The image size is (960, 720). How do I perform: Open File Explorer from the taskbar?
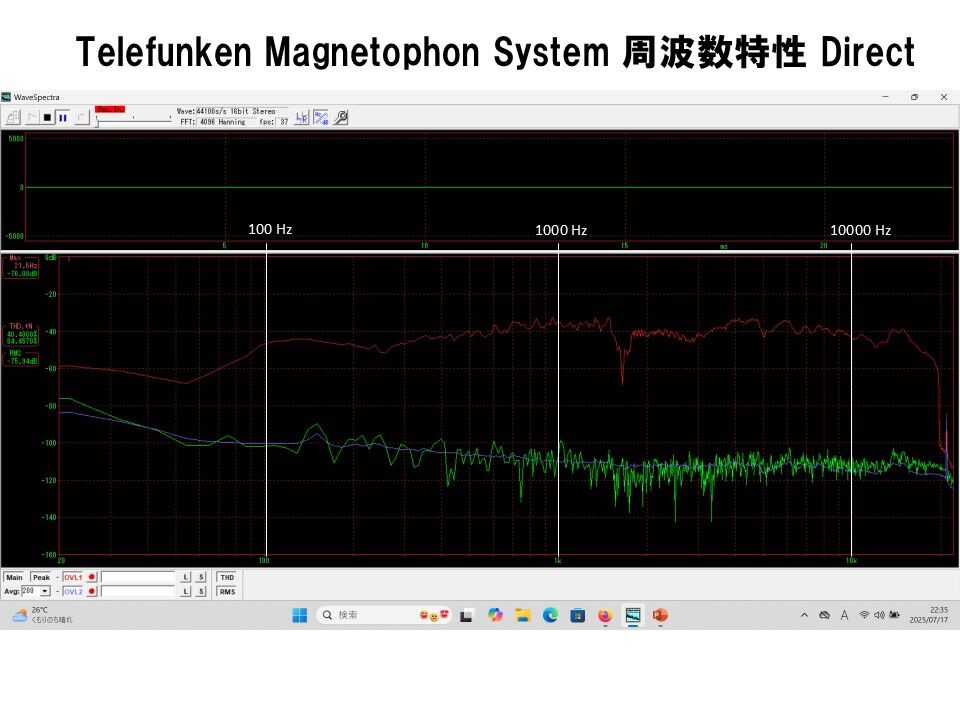point(522,615)
